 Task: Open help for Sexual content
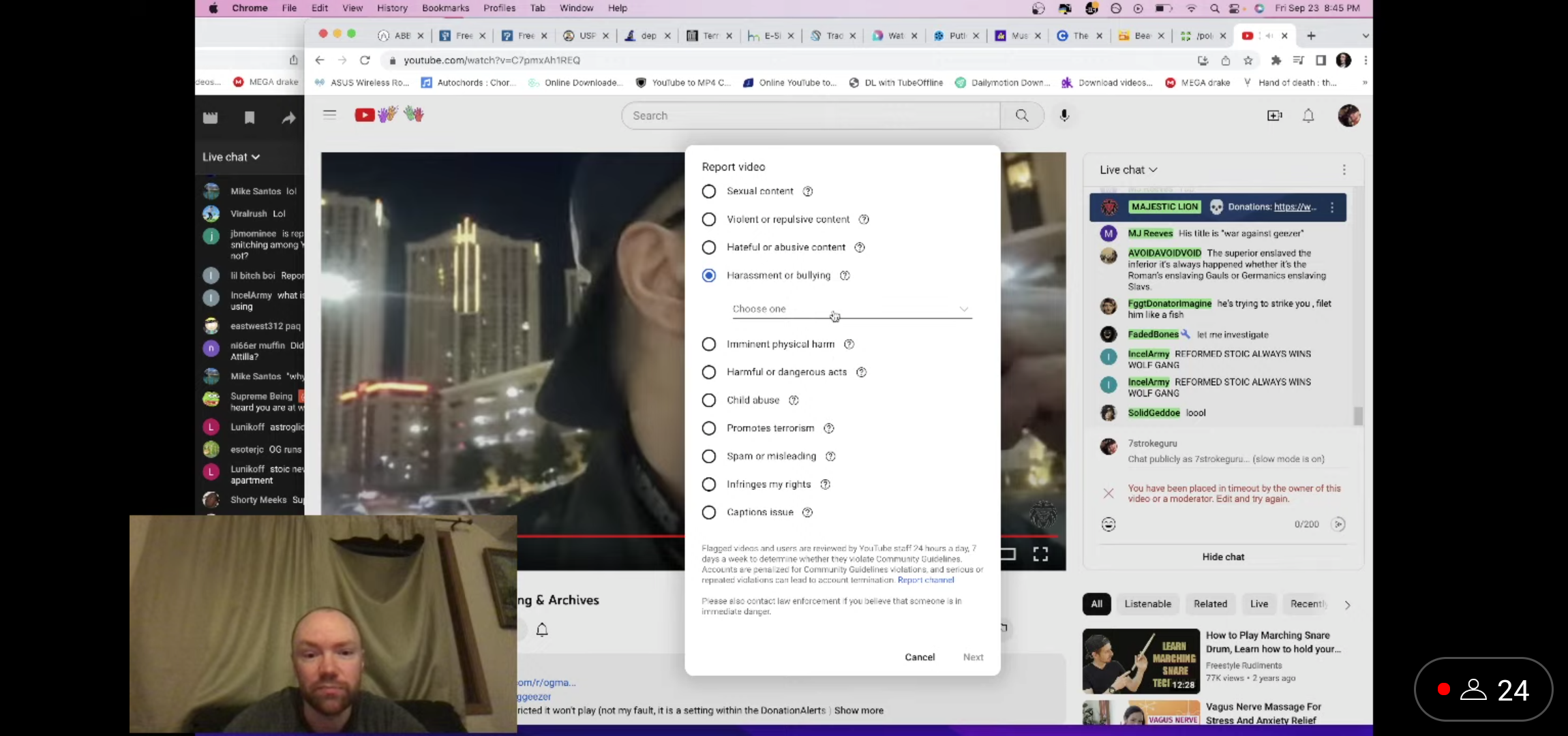[808, 191]
